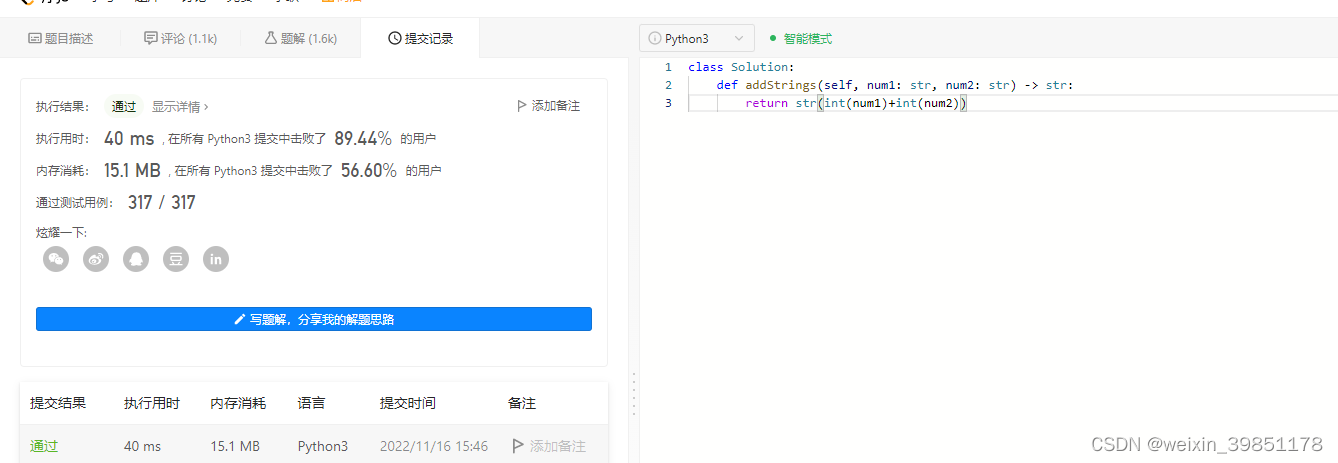Open the Python3 language dropdown
This screenshot has height=463, width=1338.
(697, 39)
